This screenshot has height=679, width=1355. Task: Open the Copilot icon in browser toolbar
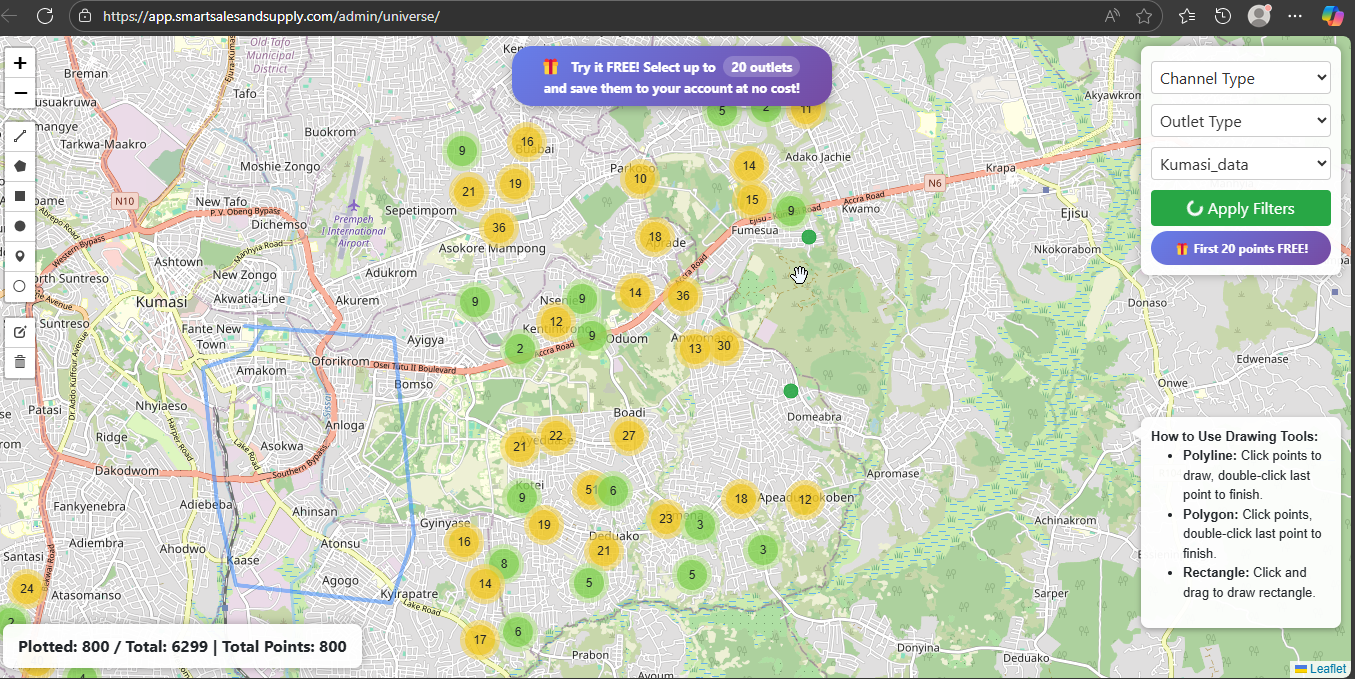click(x=1331, y=15)
